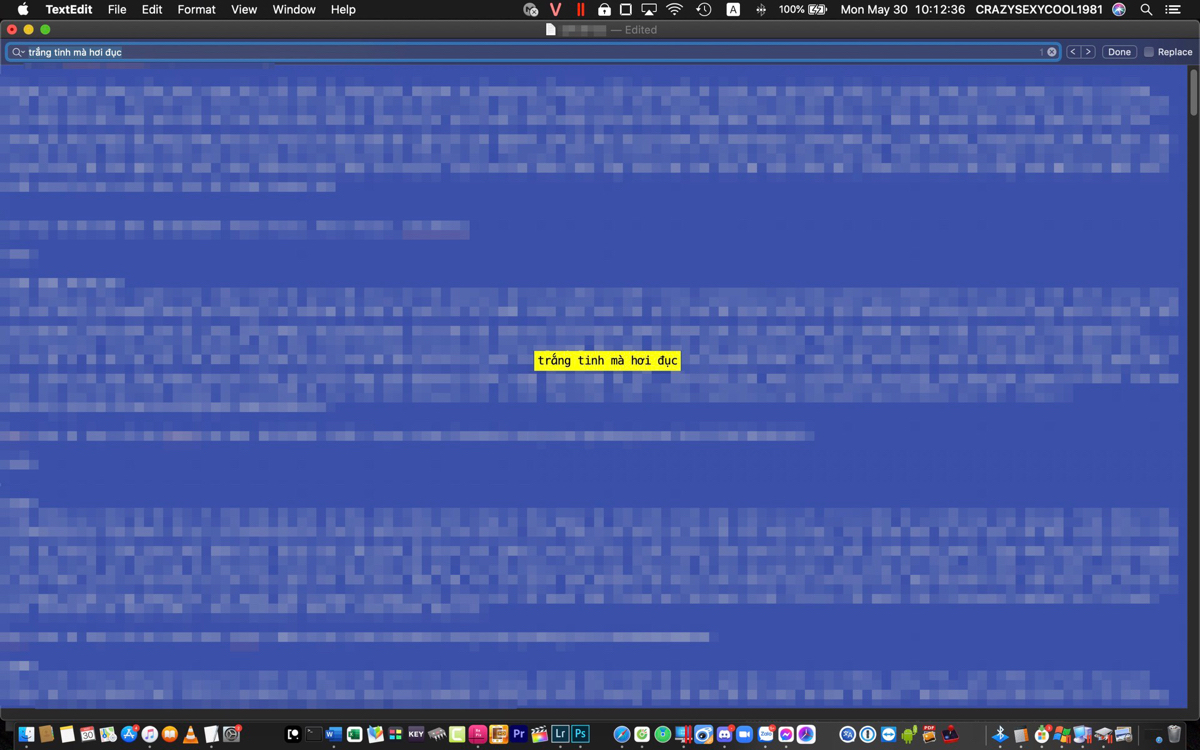Click the Done button in find bar
The image size is (1200, 750).
pyautogui.click(x=1119, y=52)
